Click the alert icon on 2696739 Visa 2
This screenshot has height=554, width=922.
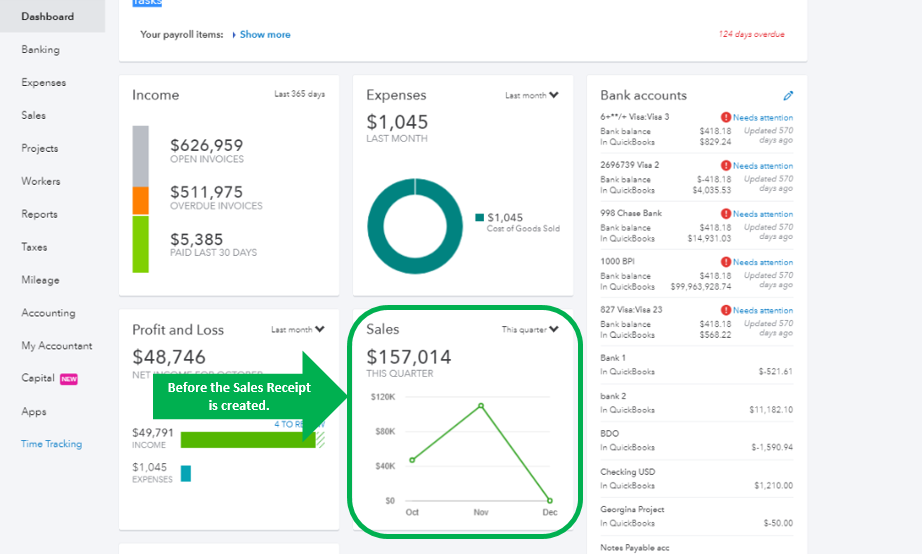726,165
